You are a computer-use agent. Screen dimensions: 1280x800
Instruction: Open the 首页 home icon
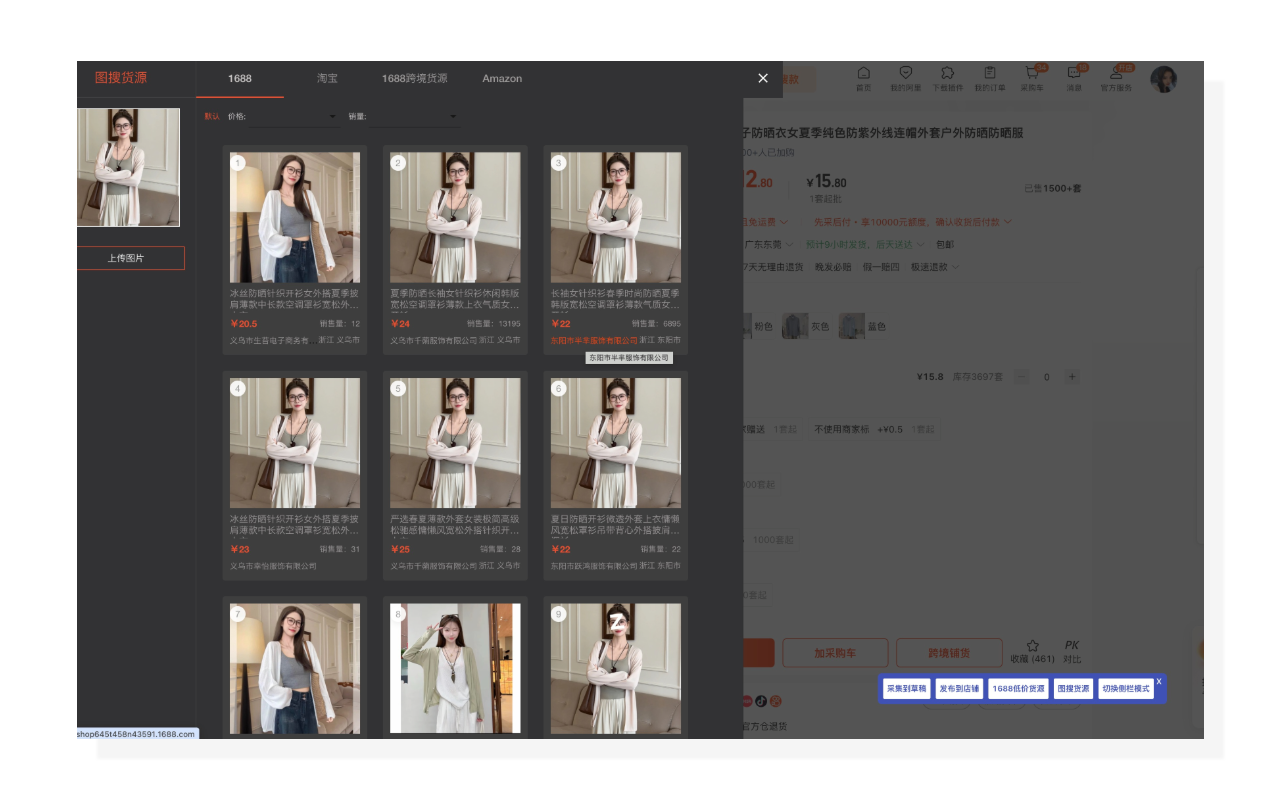coord(863,79)
